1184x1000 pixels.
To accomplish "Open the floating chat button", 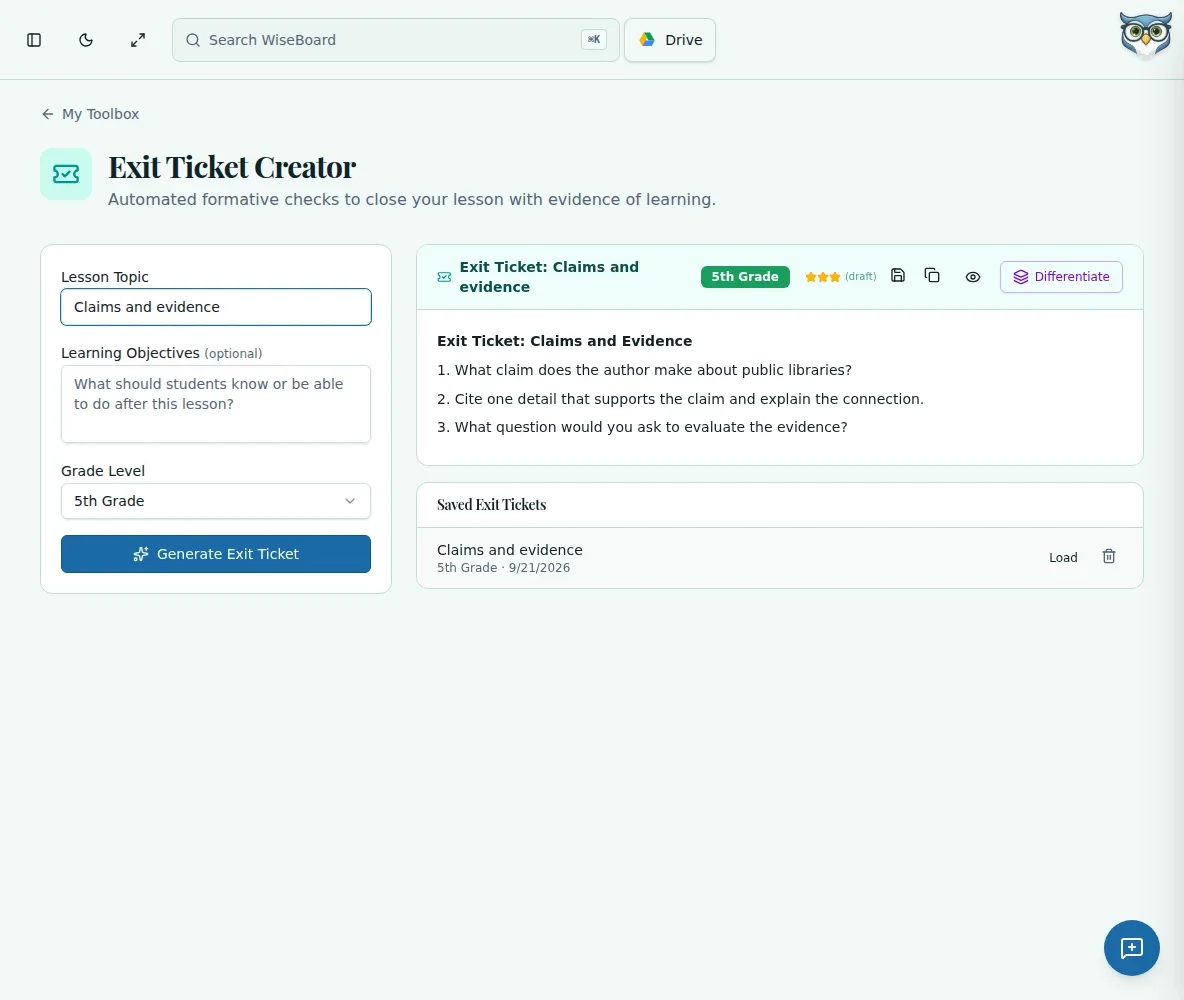I will [x=1131, y=947].
